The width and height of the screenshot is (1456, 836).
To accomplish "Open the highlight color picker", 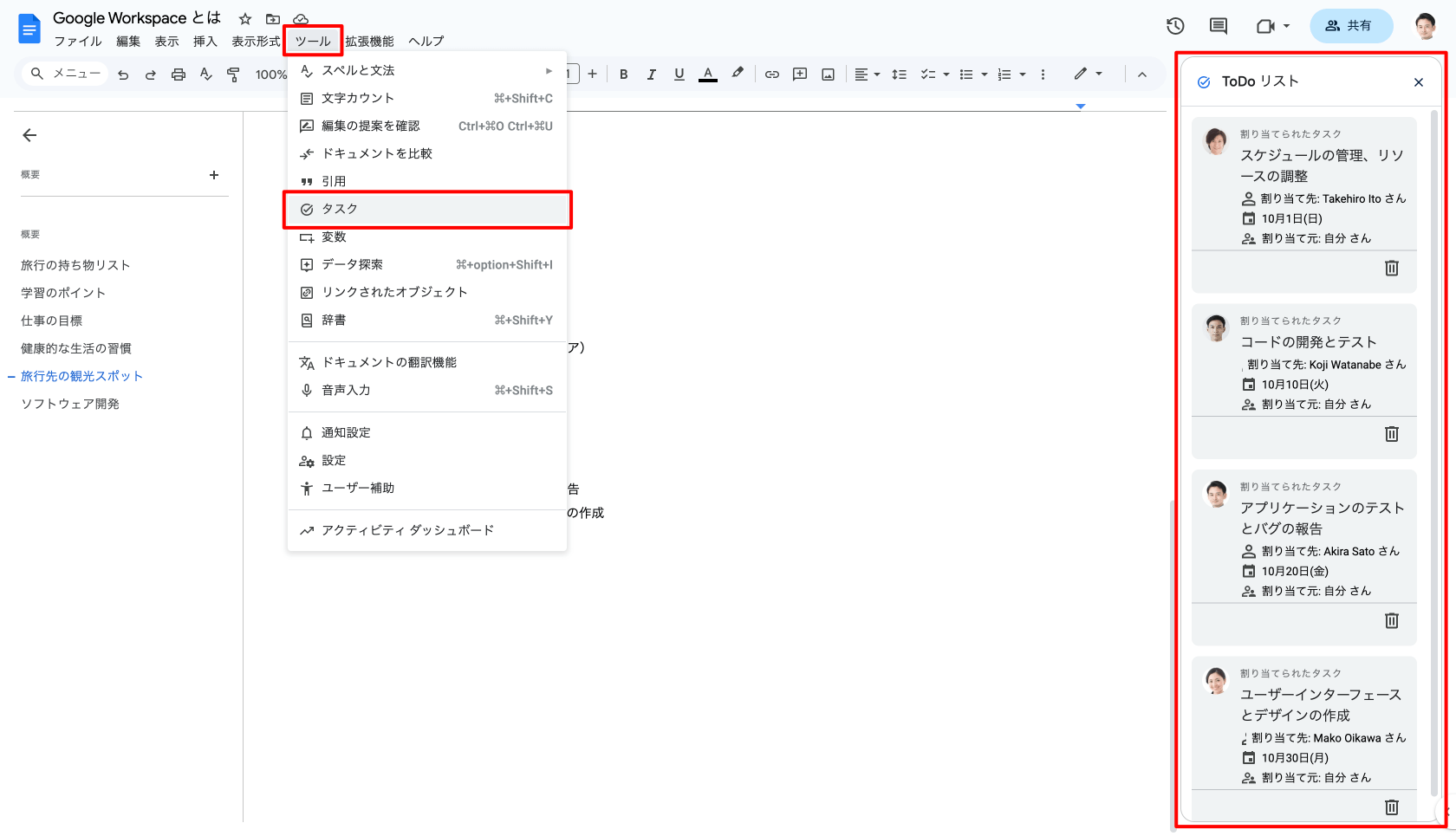I will click(738, 75).
